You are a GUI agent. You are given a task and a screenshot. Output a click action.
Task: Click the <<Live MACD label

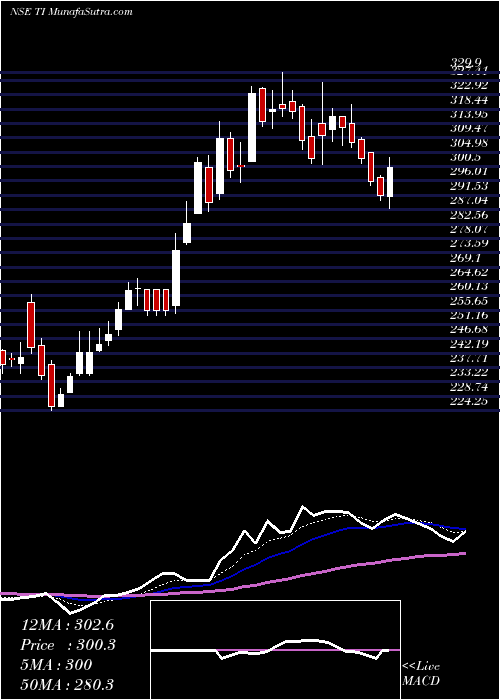[x=421, y=674]
